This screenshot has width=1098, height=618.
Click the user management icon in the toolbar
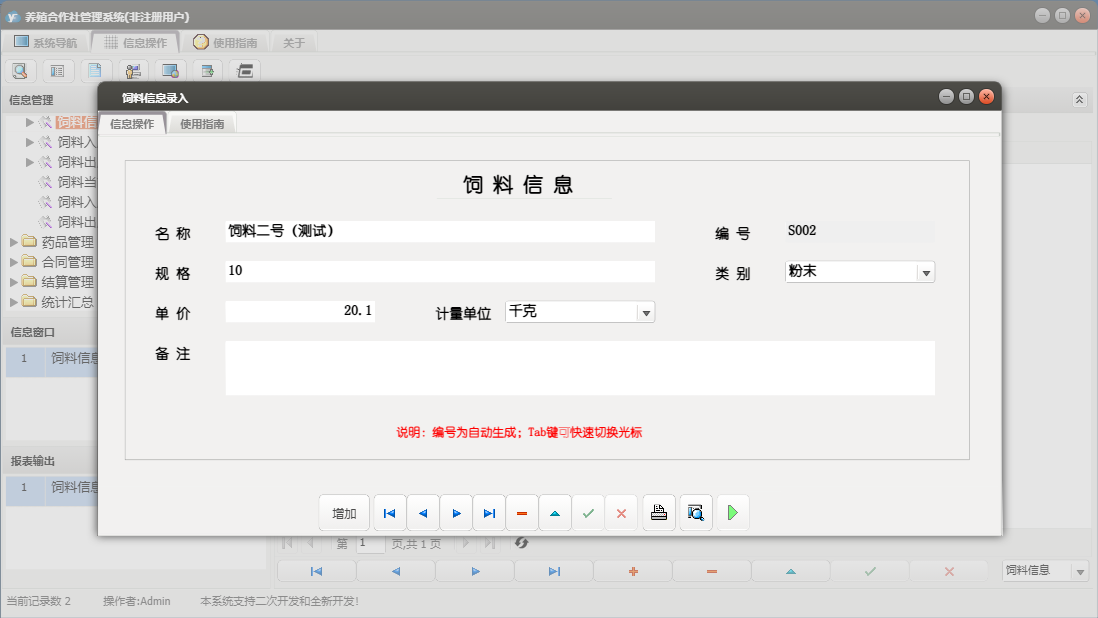coord(133,70)
